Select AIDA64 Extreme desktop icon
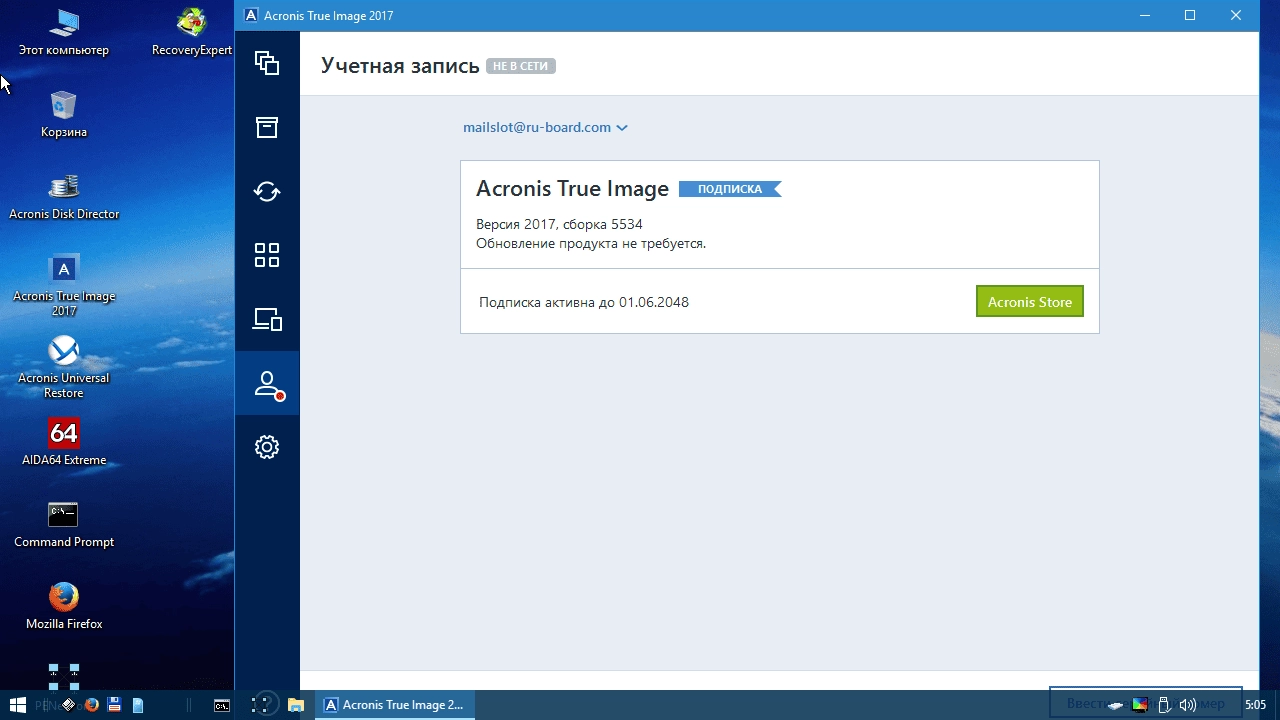1280x720 pixels. point(64,443)
